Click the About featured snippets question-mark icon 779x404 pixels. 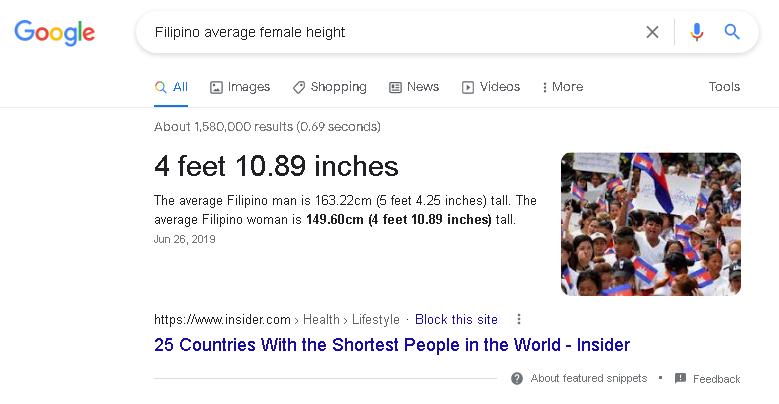coord(517,379)
